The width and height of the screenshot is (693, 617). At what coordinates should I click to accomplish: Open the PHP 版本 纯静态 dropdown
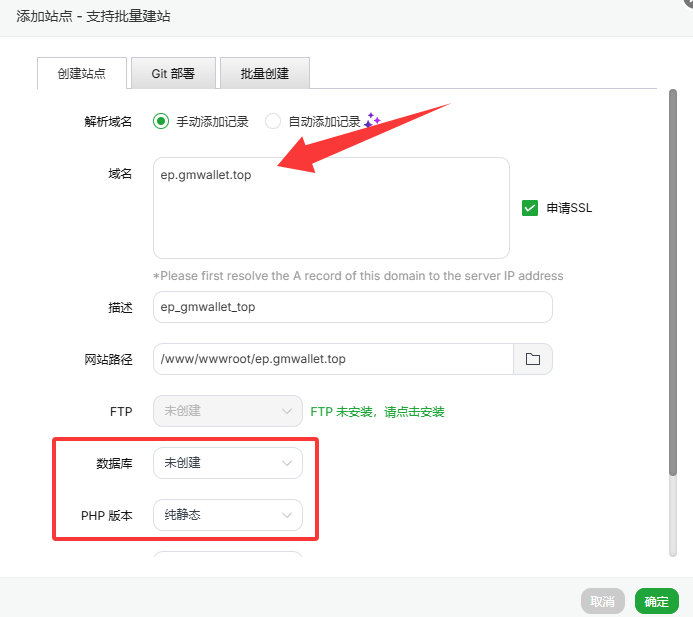pos(227,515)
